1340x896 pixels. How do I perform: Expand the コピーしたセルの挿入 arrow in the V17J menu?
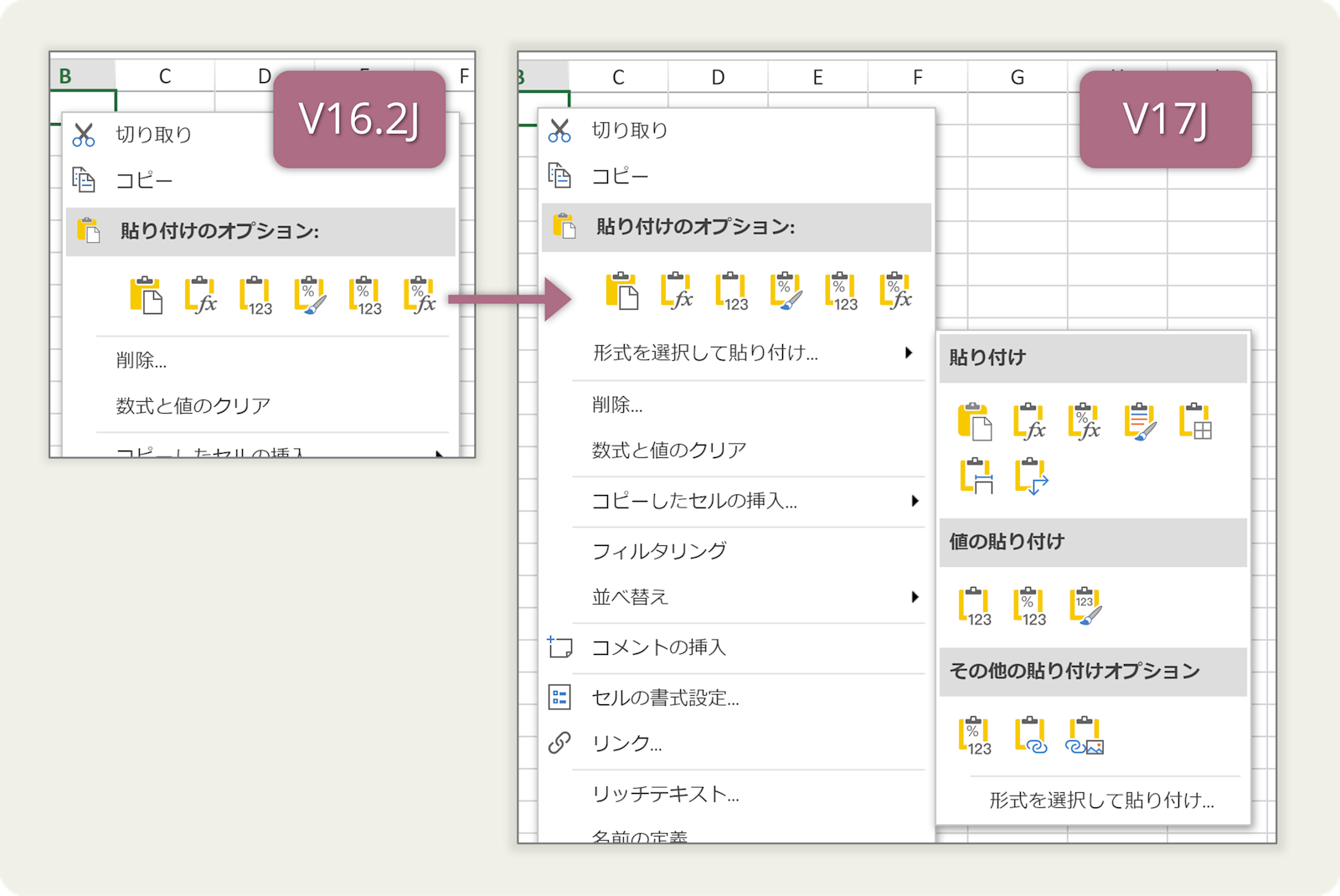click(915, 501)
